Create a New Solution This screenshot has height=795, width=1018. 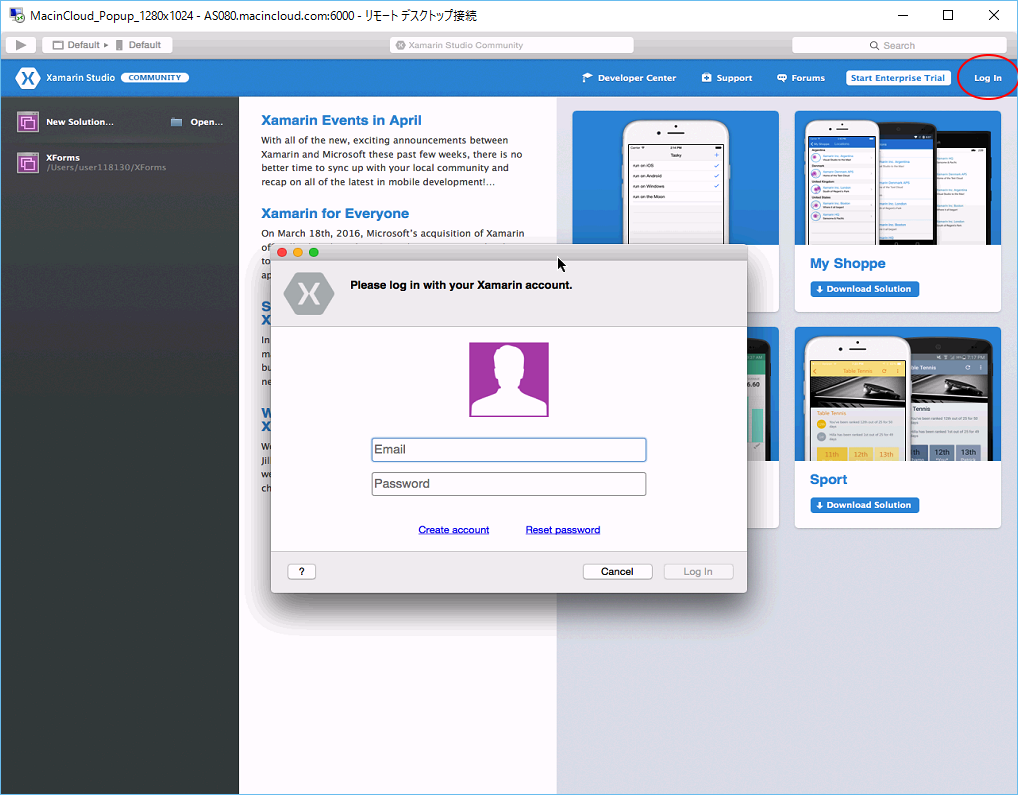79,122
